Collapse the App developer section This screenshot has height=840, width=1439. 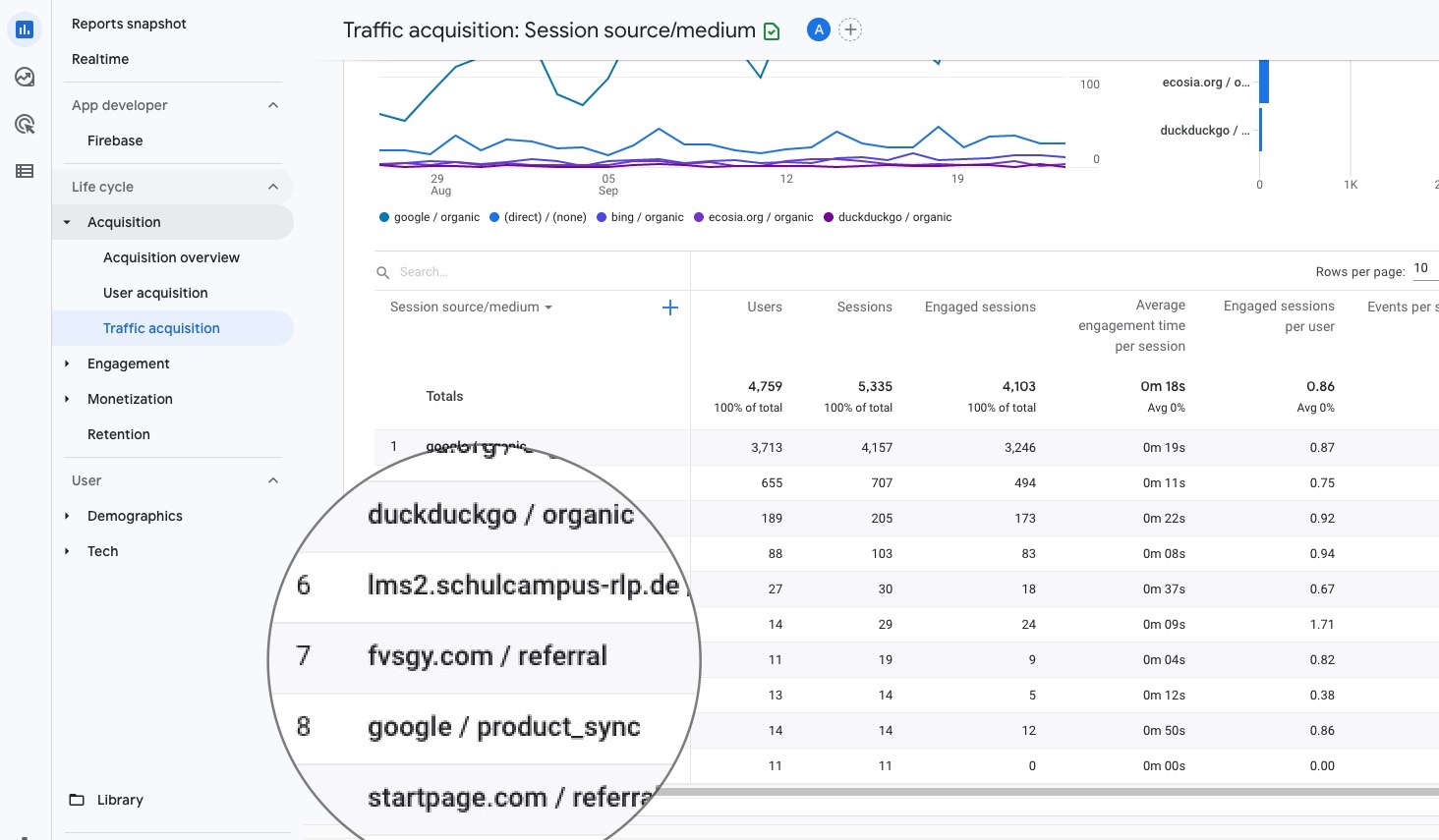point(273,105)
